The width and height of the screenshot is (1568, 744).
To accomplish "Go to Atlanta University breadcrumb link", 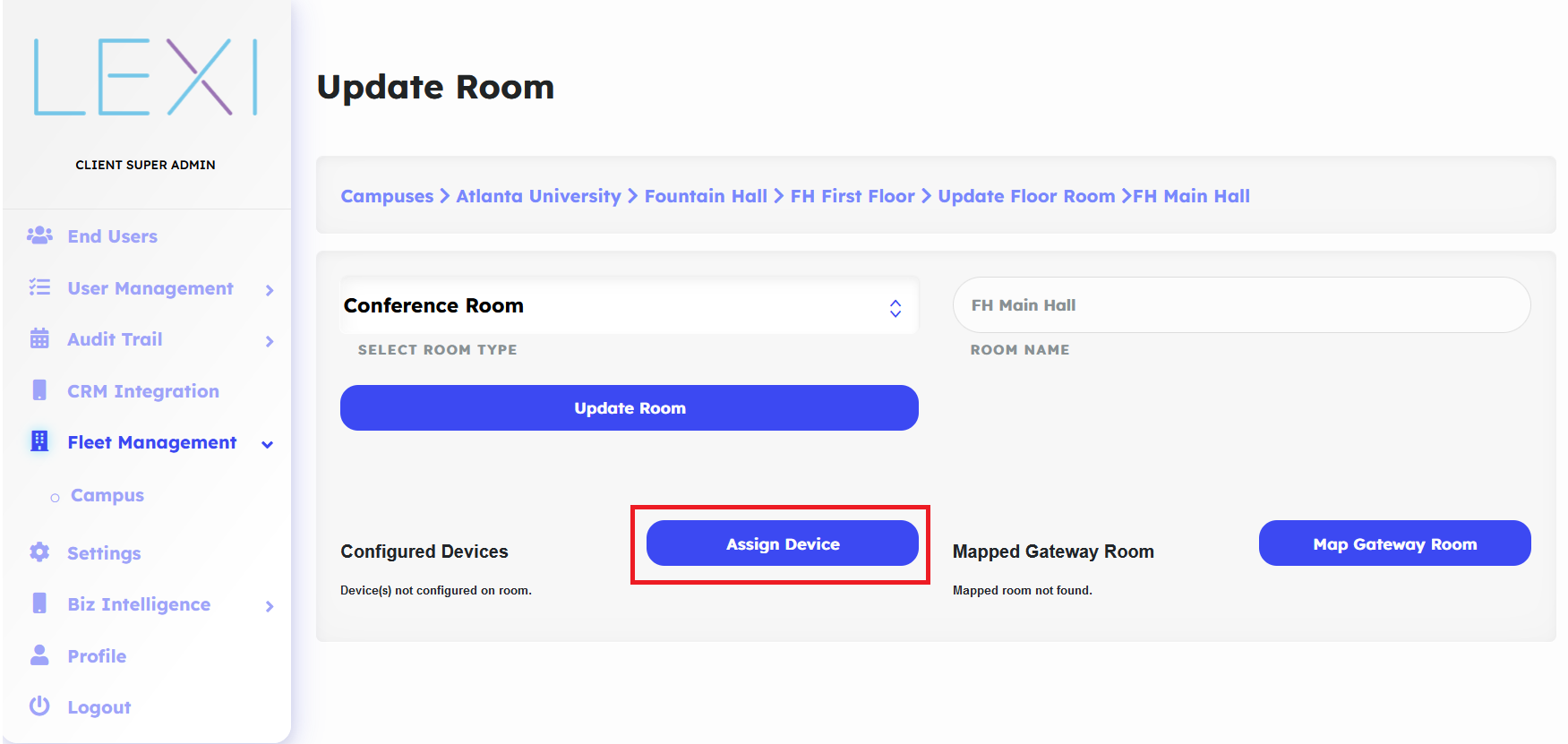I will click(538, 196).
